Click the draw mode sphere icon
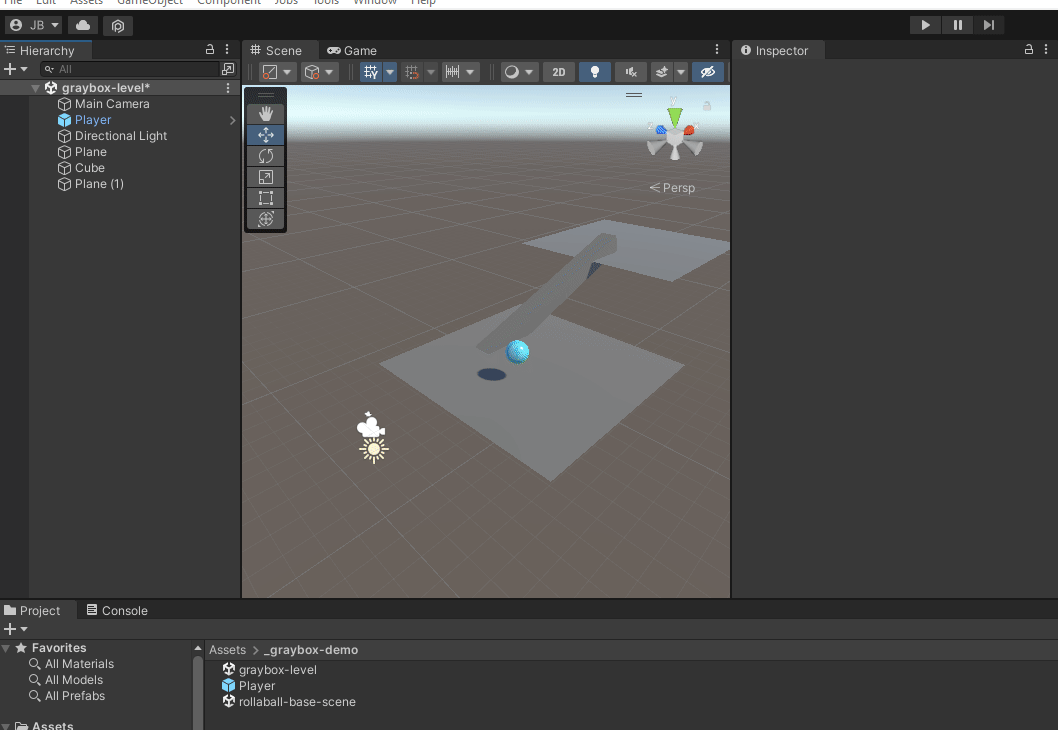This screenshot has width=1058, height=730. pyautogui.click(x=512, y=72)
